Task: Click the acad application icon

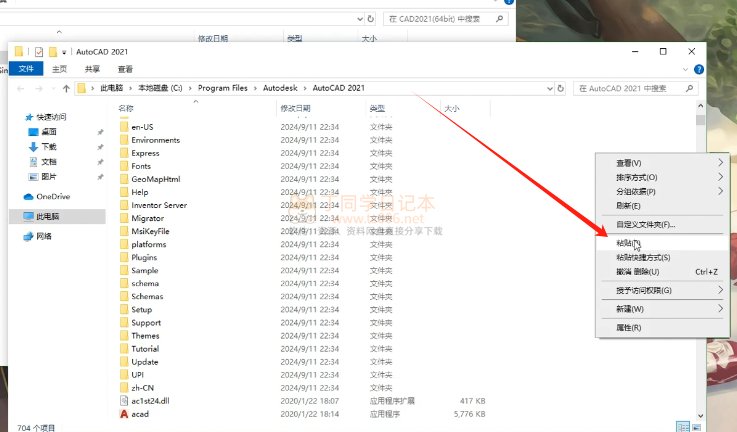Action: pos(123,414)
